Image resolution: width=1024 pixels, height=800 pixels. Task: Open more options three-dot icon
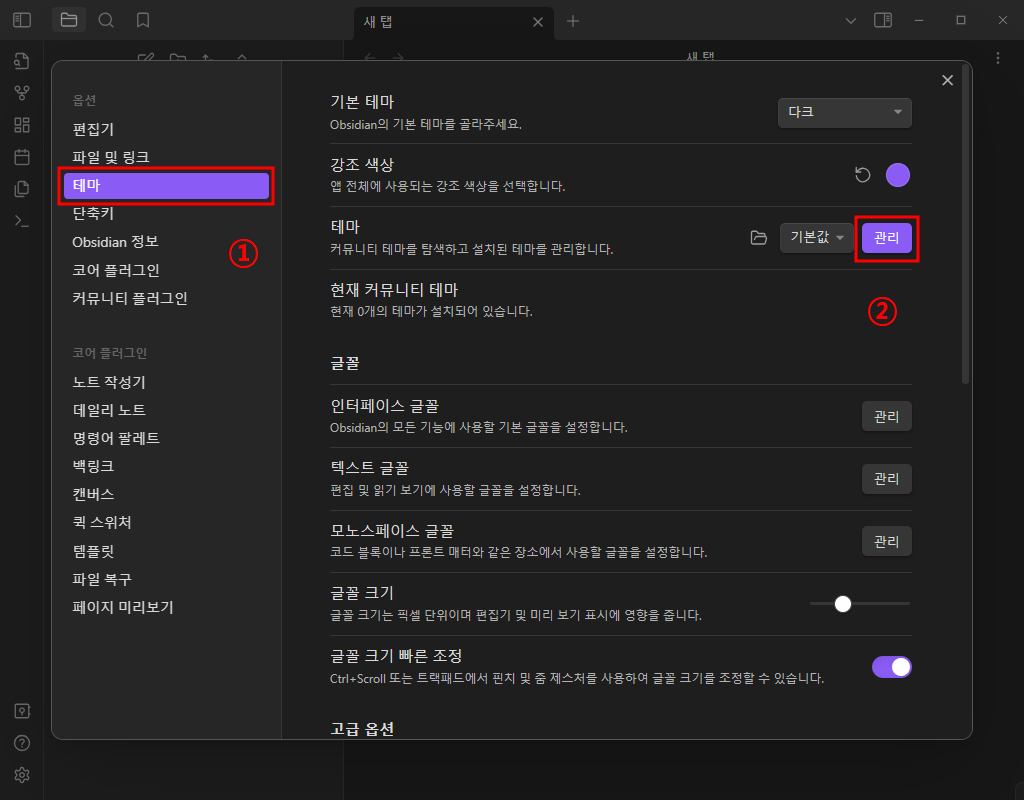click(998, 58)
